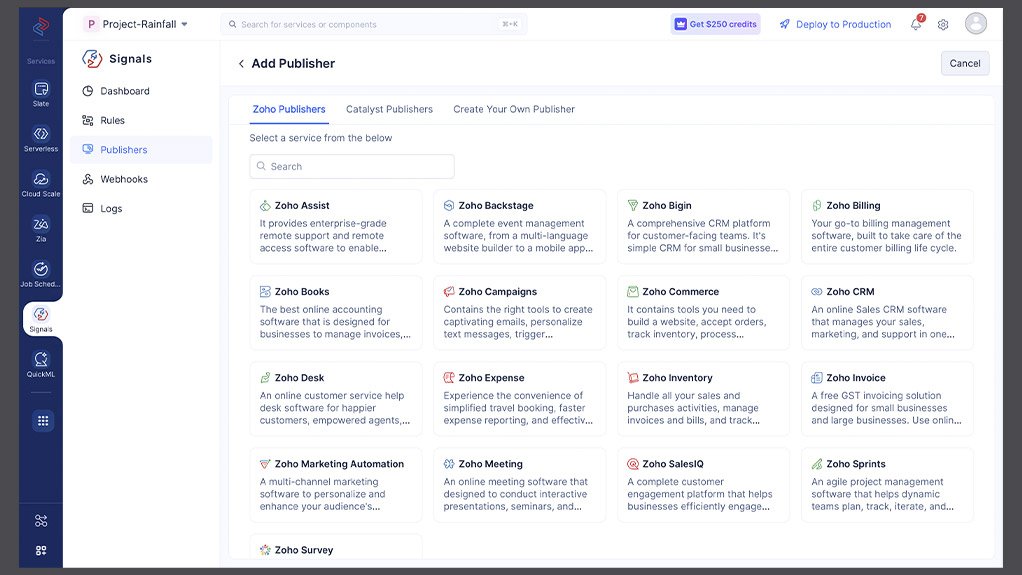Select the Zoho Desk description text
The height and width of the screenshot is (575, 1022).
click(x=335, y=407)
